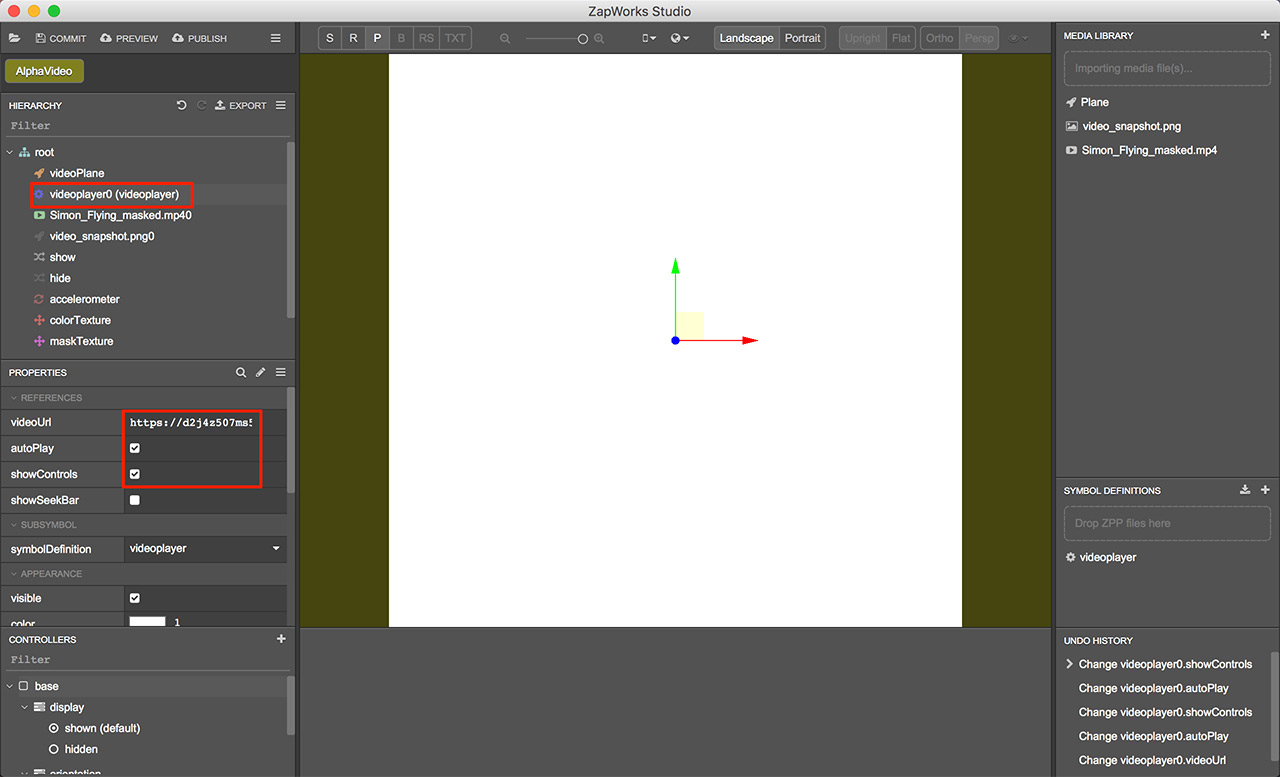Click the show action icon in hierarchy
The image size is (1280, 777).
(39, 257)
